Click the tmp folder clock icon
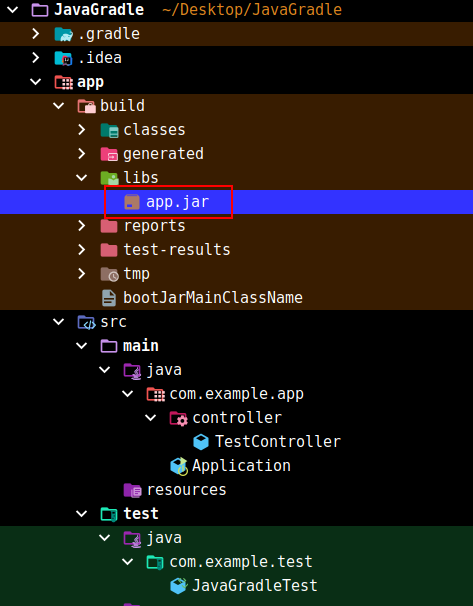473x606 pixels. [109, 274]
